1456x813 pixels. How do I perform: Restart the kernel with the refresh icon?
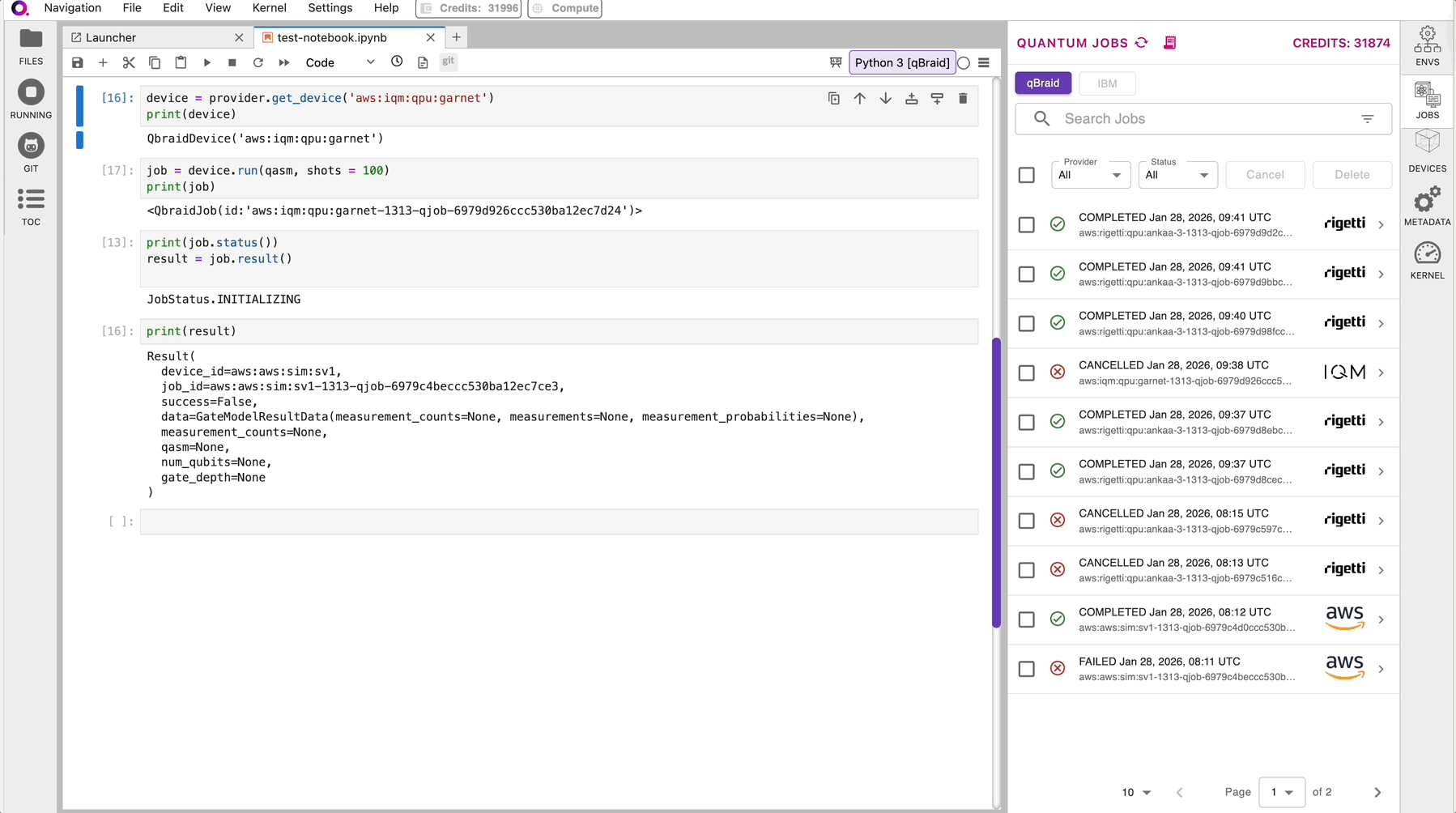coord(258,62)
